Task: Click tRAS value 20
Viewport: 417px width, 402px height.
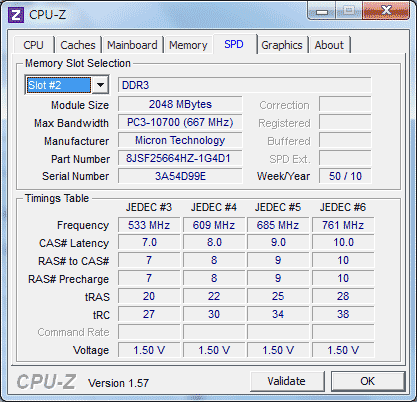Action: 149,296
